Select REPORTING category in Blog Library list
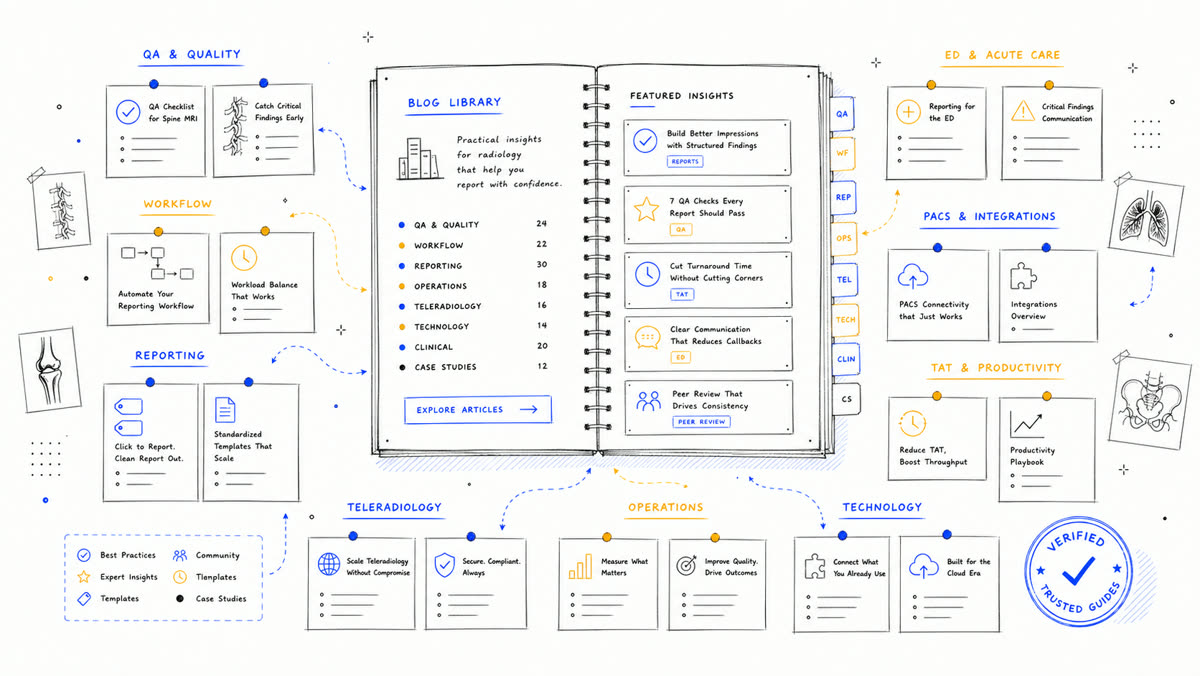Viewport: 1200px width, 676px height. 473,266
